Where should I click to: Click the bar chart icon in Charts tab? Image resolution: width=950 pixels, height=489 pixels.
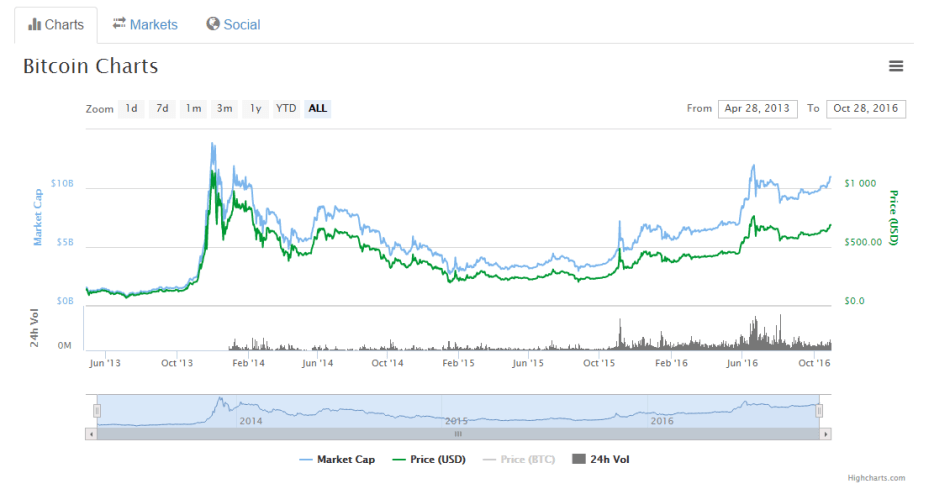tap(35, 25)
